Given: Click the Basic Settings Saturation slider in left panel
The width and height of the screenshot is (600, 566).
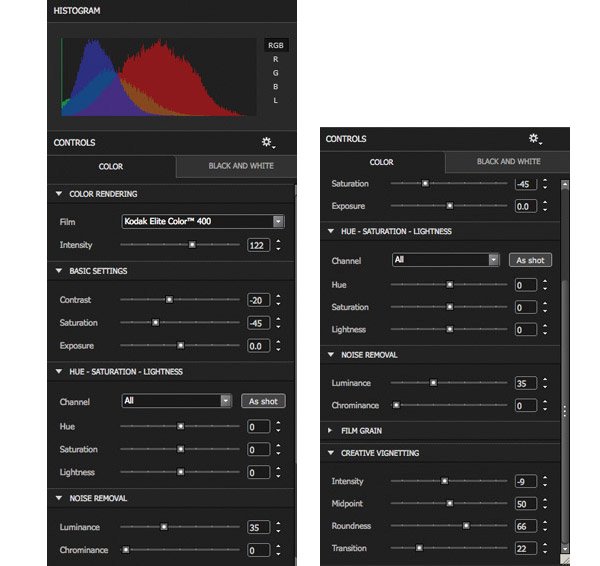Looking at the screenshot, I should click(x=155, y=323).
